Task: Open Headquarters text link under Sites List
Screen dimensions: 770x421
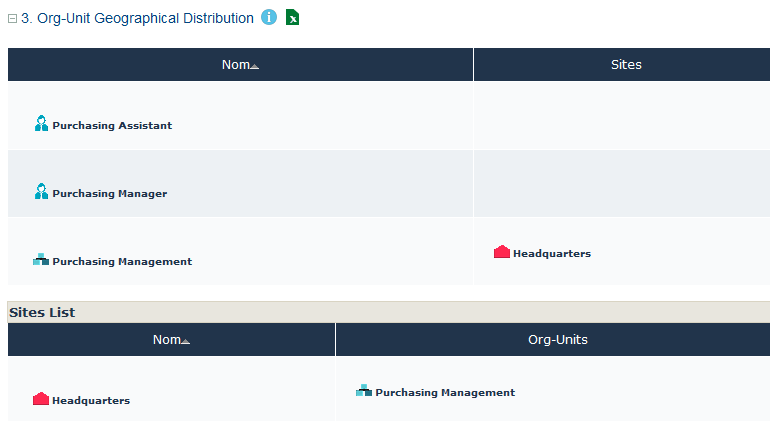Action: click(x=91, y=401)
